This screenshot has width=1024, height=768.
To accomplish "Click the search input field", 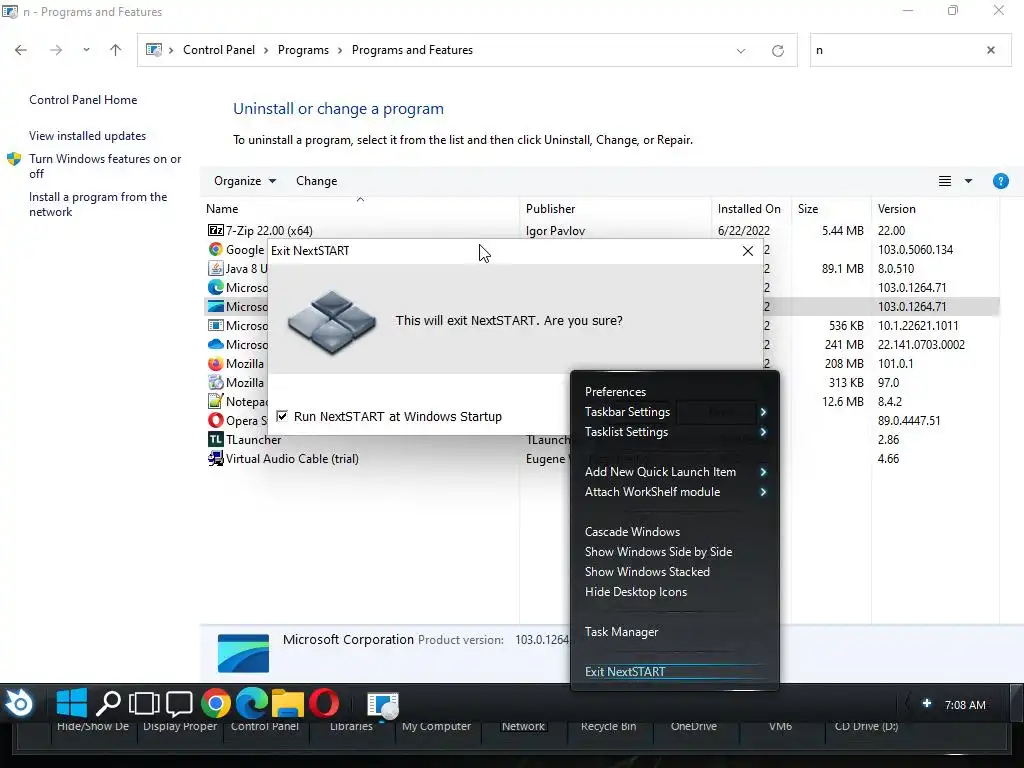I will coord(898,50).
